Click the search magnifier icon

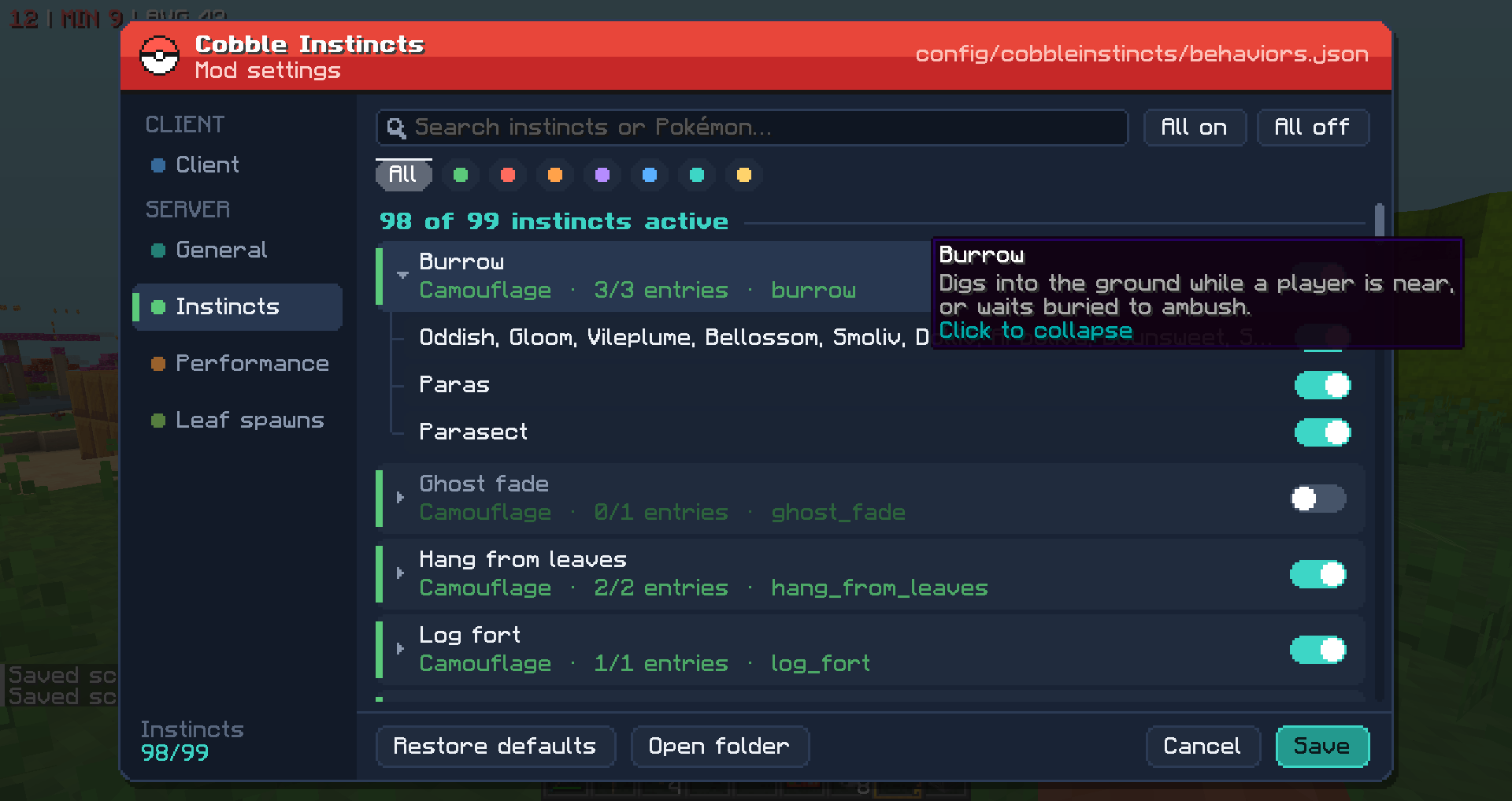396,128
